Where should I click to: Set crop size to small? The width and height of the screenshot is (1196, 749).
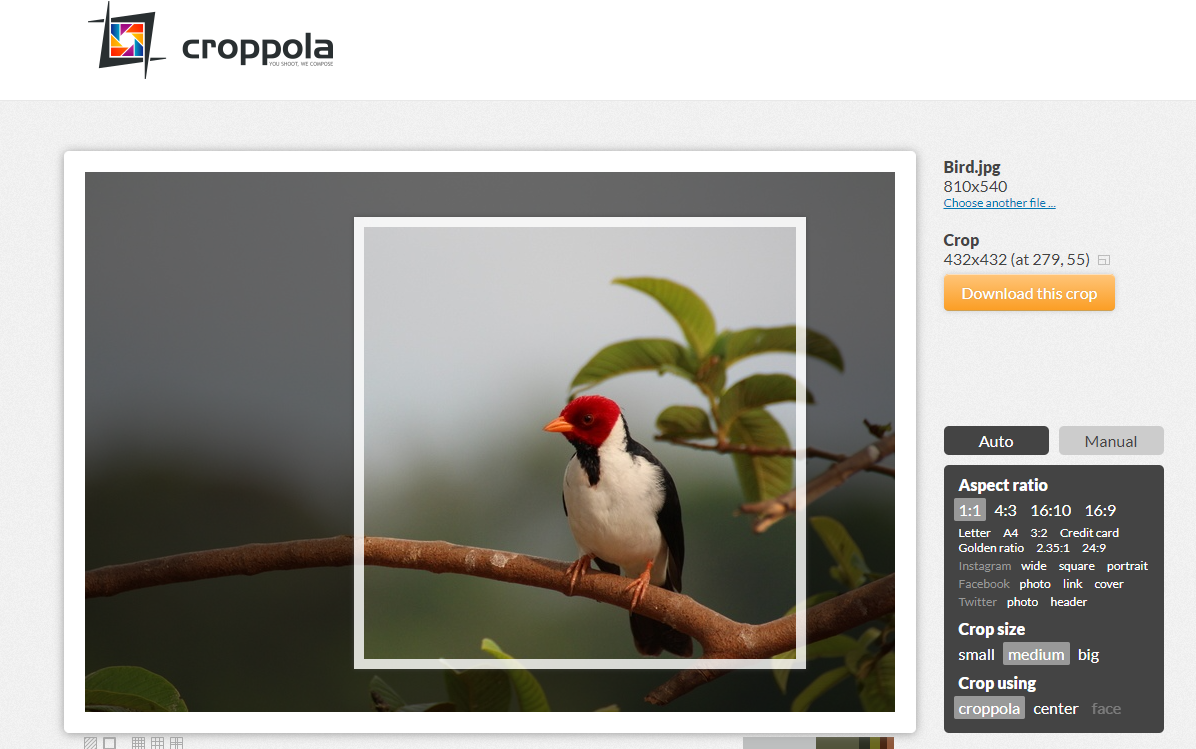[x=976, y=654]
